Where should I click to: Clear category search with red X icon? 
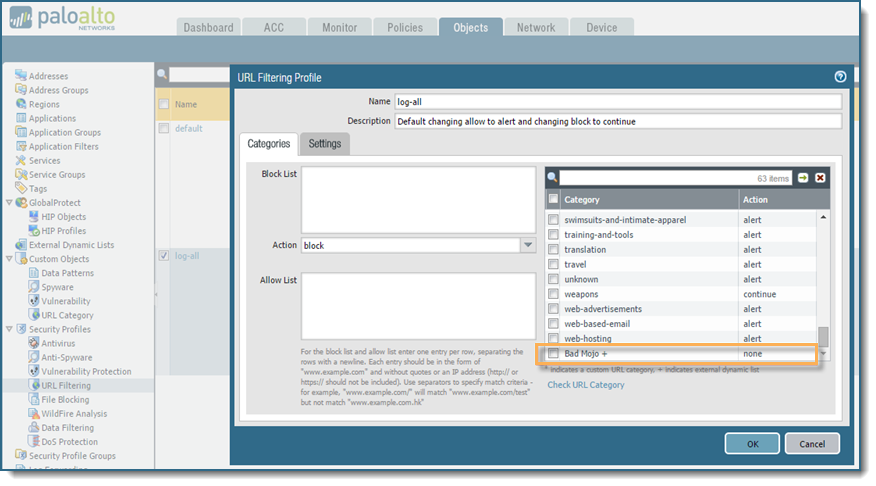(x=820, y=178)
